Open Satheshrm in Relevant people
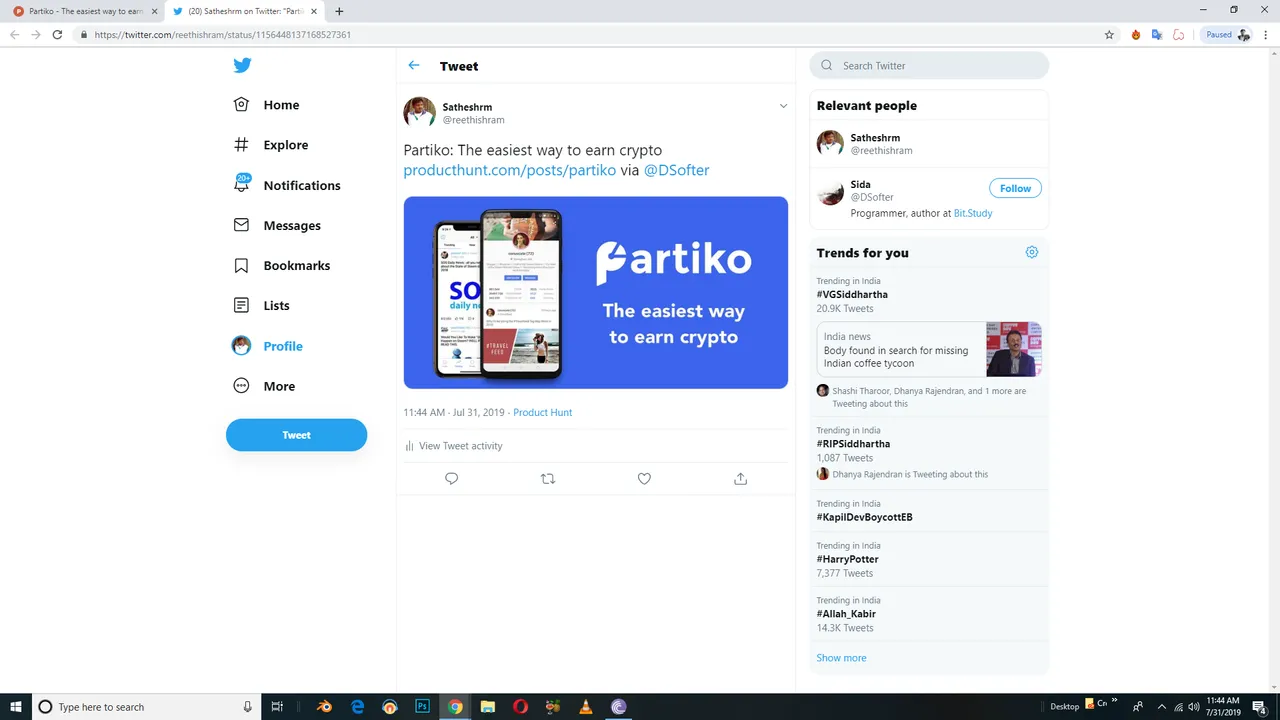The width and height of the screenshot is (1280, 720). pyautogui.click(x=929, y=144)
